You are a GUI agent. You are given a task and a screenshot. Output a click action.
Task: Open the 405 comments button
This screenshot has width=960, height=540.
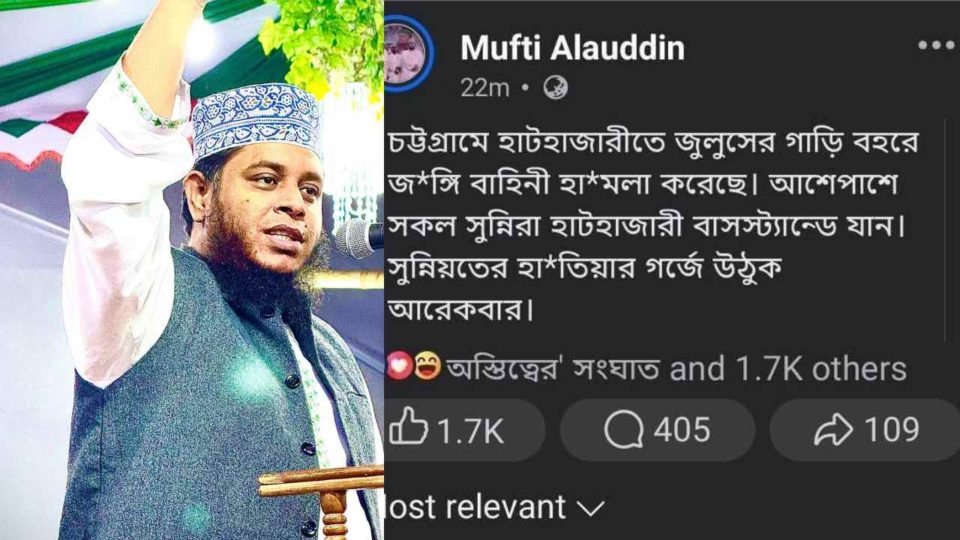(x=658, y=430)
